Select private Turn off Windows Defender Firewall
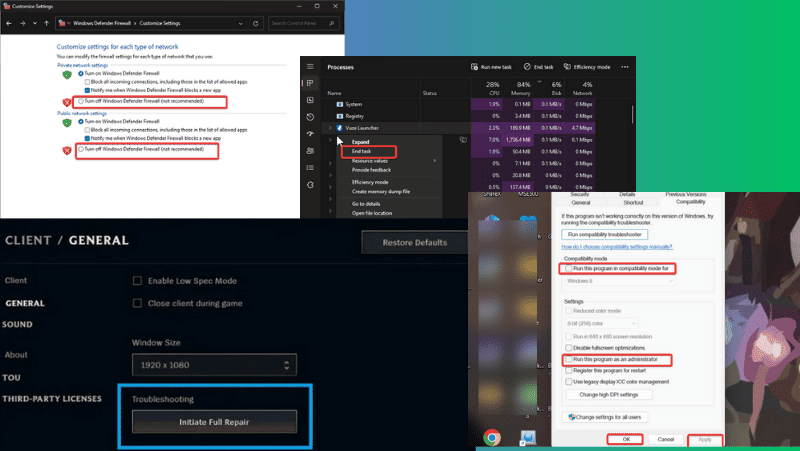This screenshot has width=800, height=451. [x=81, y=102]
